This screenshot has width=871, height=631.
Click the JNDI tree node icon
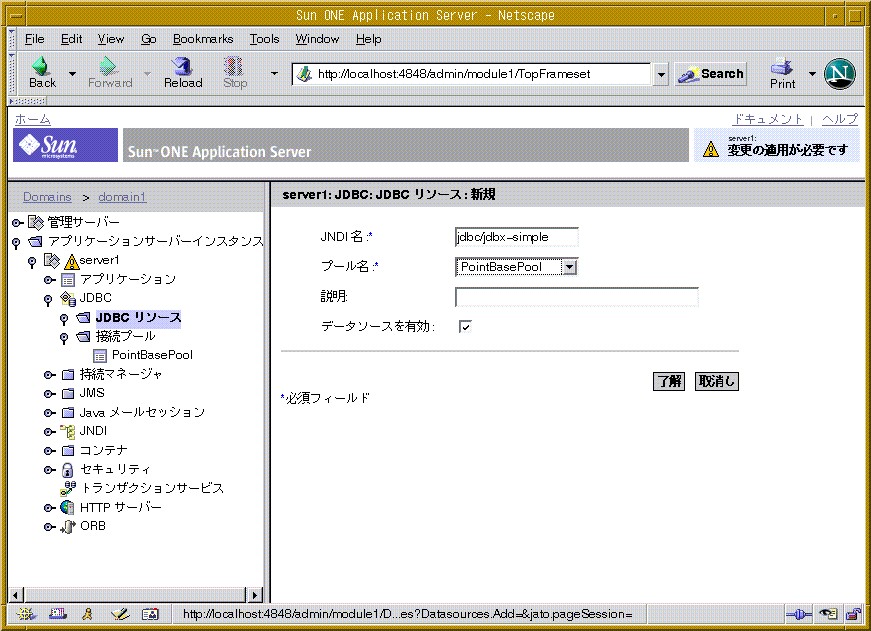(x=68, y=432)
